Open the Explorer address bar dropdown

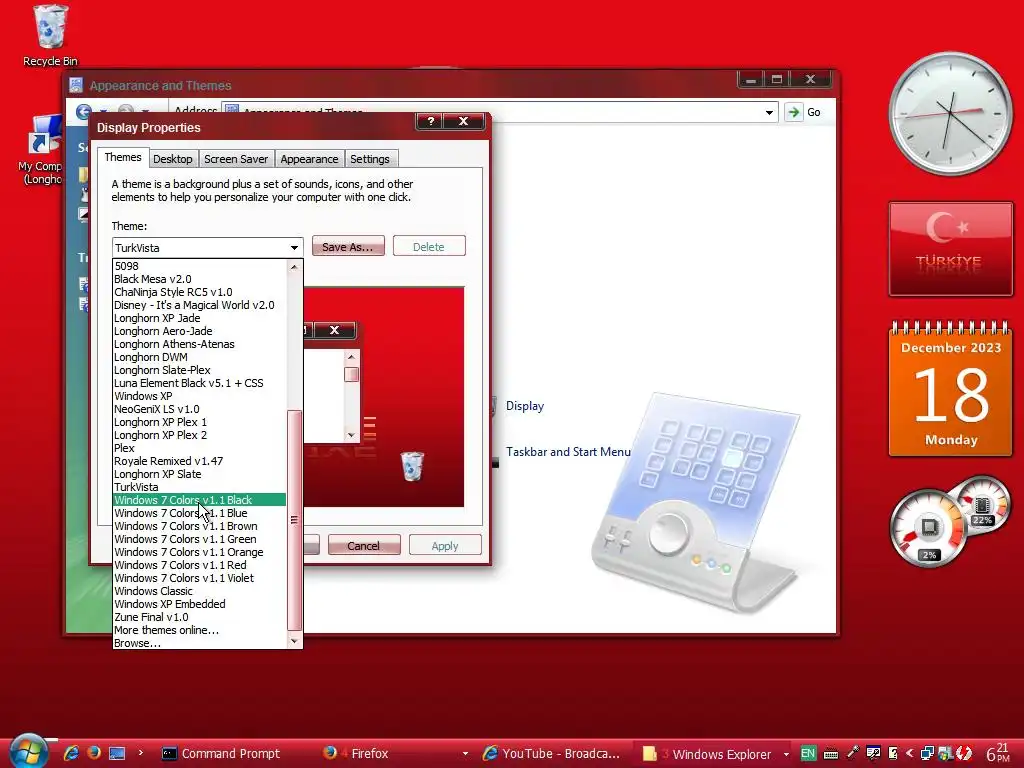click(769, 112)
